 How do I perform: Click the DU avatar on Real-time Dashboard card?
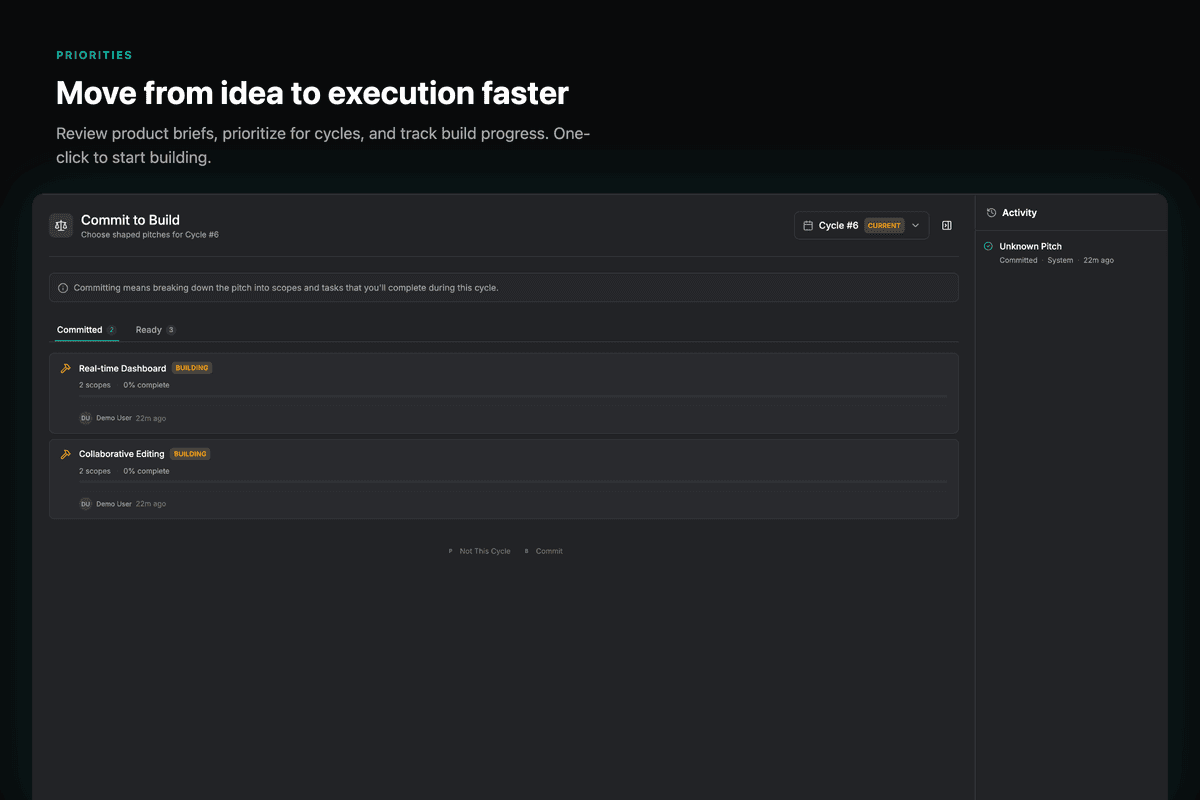tap(86, 418)
